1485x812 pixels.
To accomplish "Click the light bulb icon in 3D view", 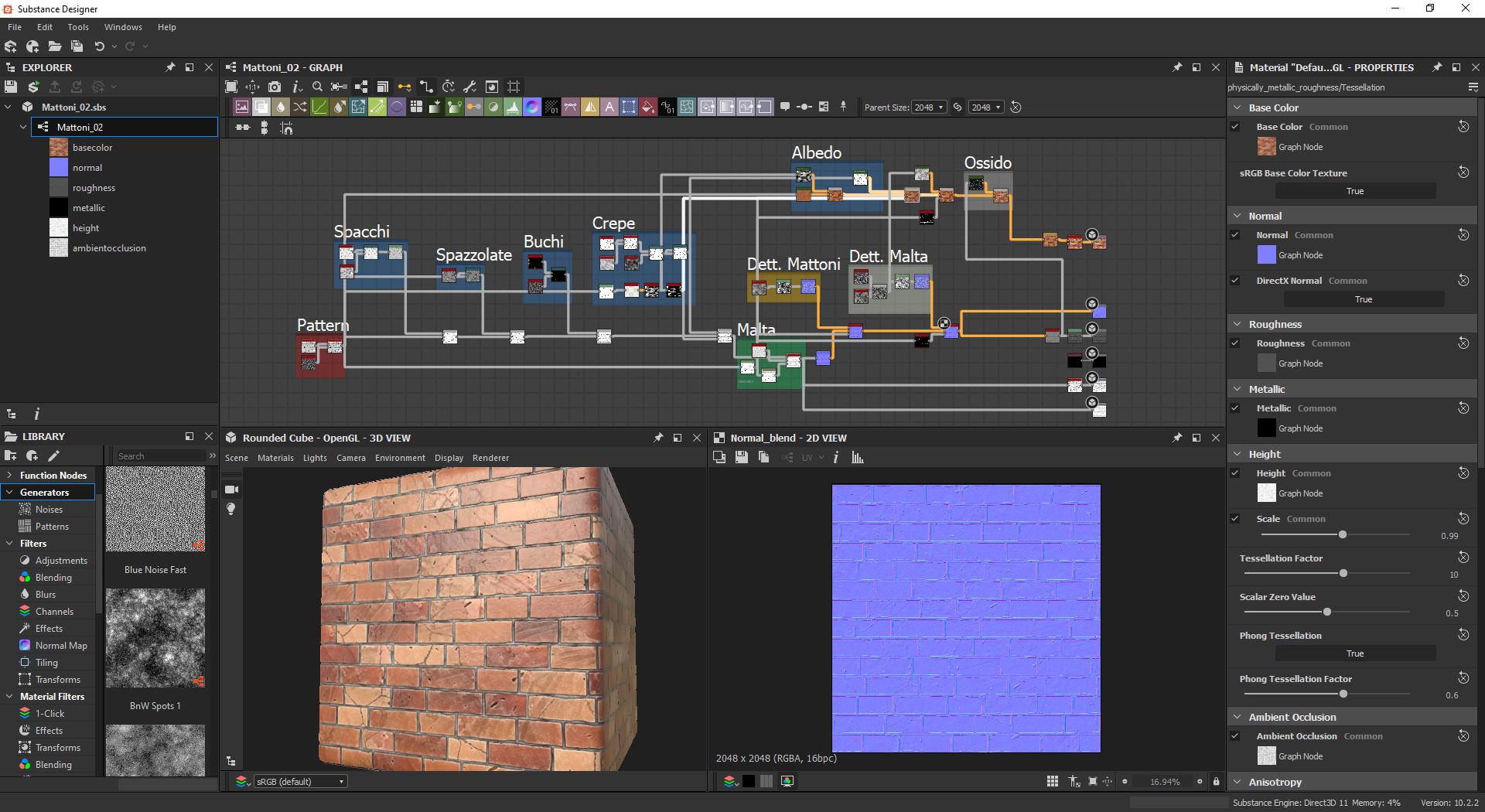I will point(230,509).
